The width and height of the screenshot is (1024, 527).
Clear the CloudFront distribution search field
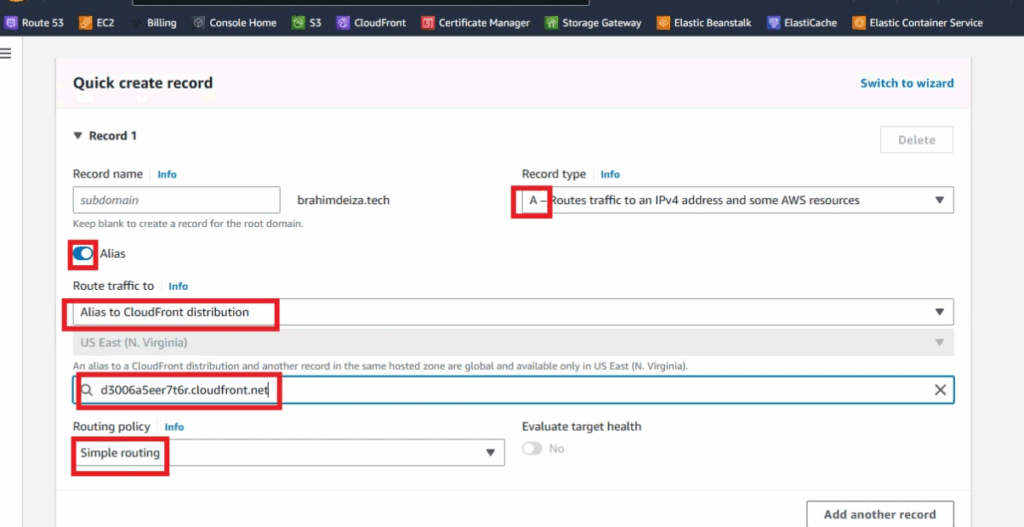point(940,390)
